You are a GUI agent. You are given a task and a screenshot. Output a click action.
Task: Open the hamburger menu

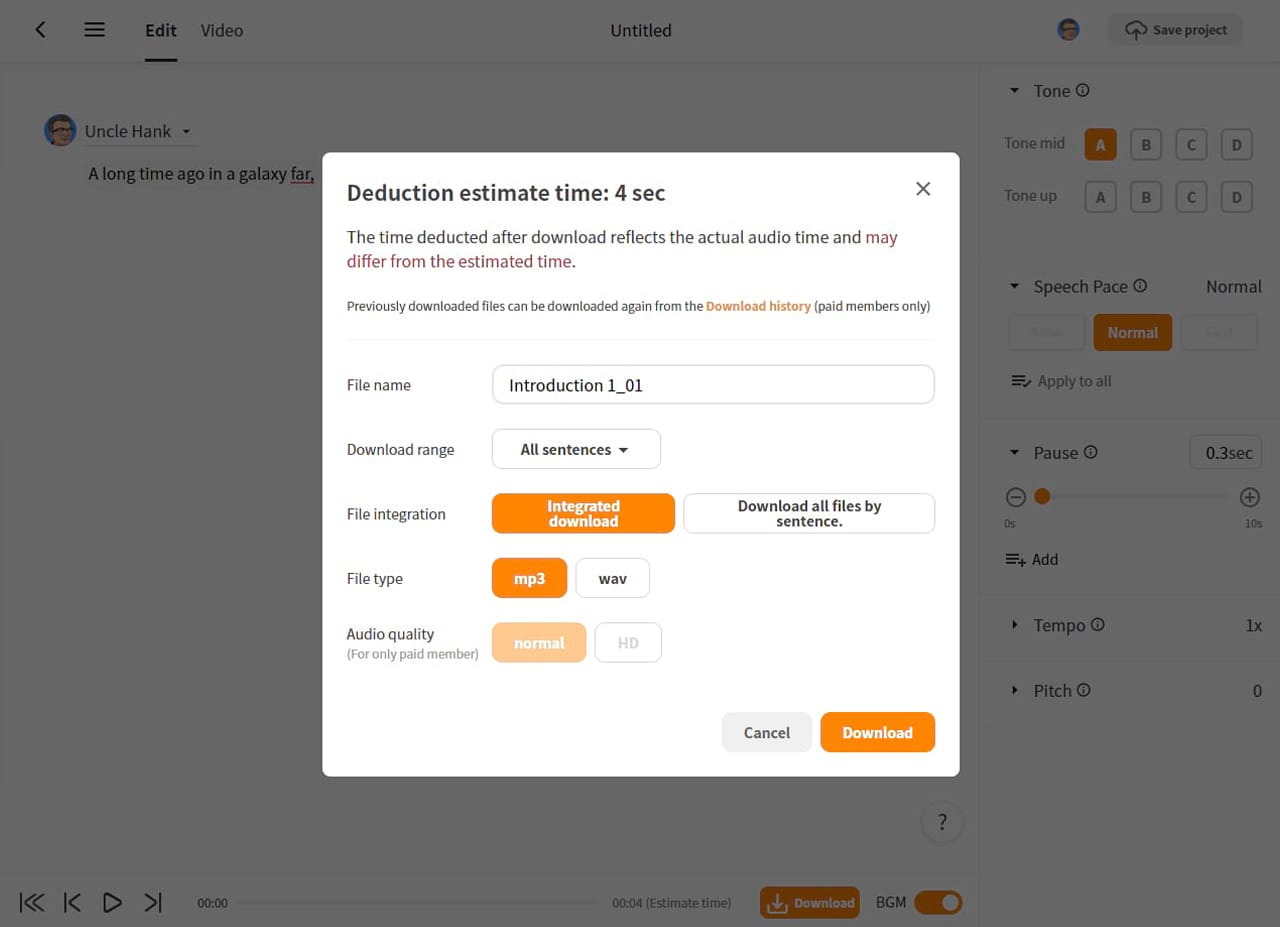[x=94, y=29]
